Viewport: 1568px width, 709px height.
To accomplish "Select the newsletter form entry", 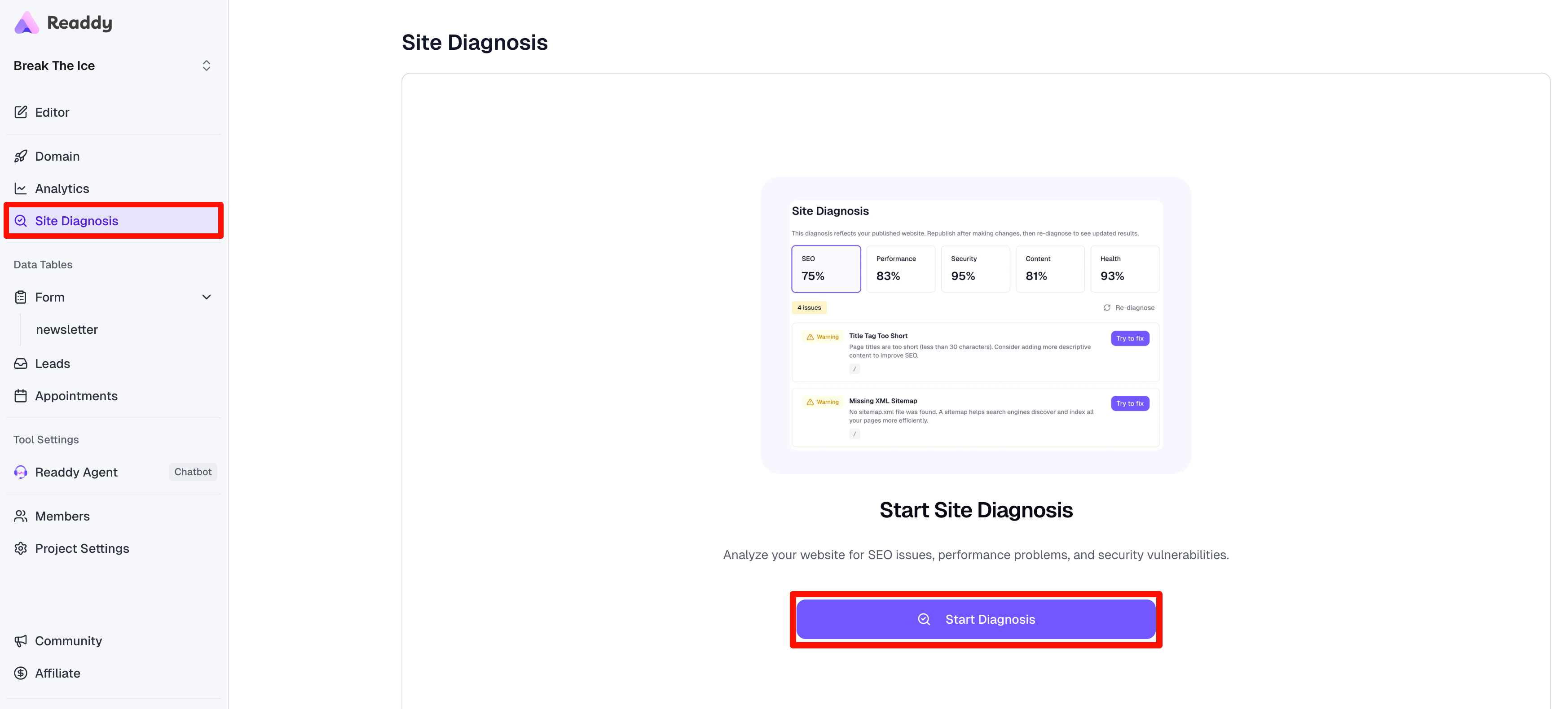I will coord(67,329).
